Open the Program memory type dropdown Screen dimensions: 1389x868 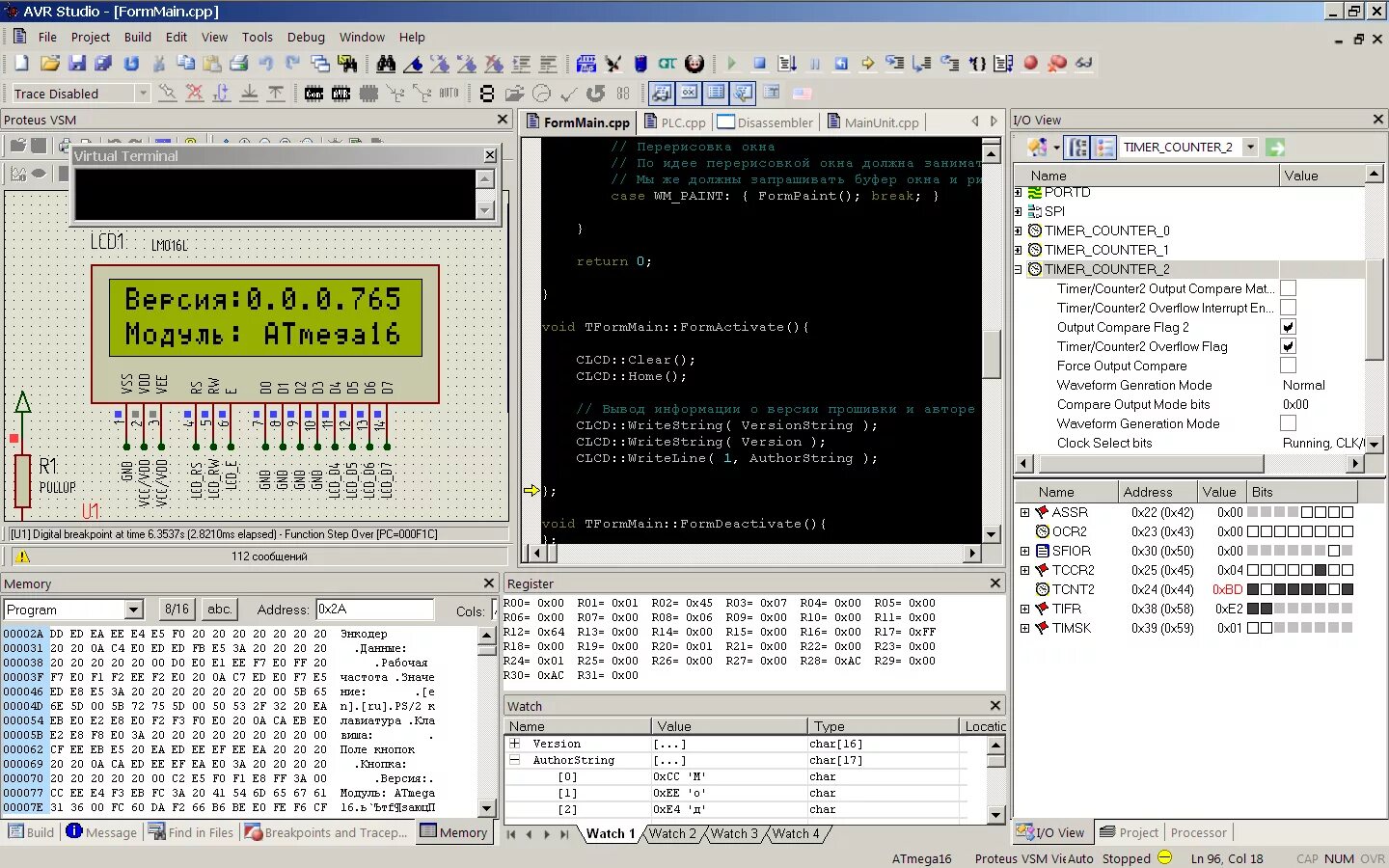point(134,610)
